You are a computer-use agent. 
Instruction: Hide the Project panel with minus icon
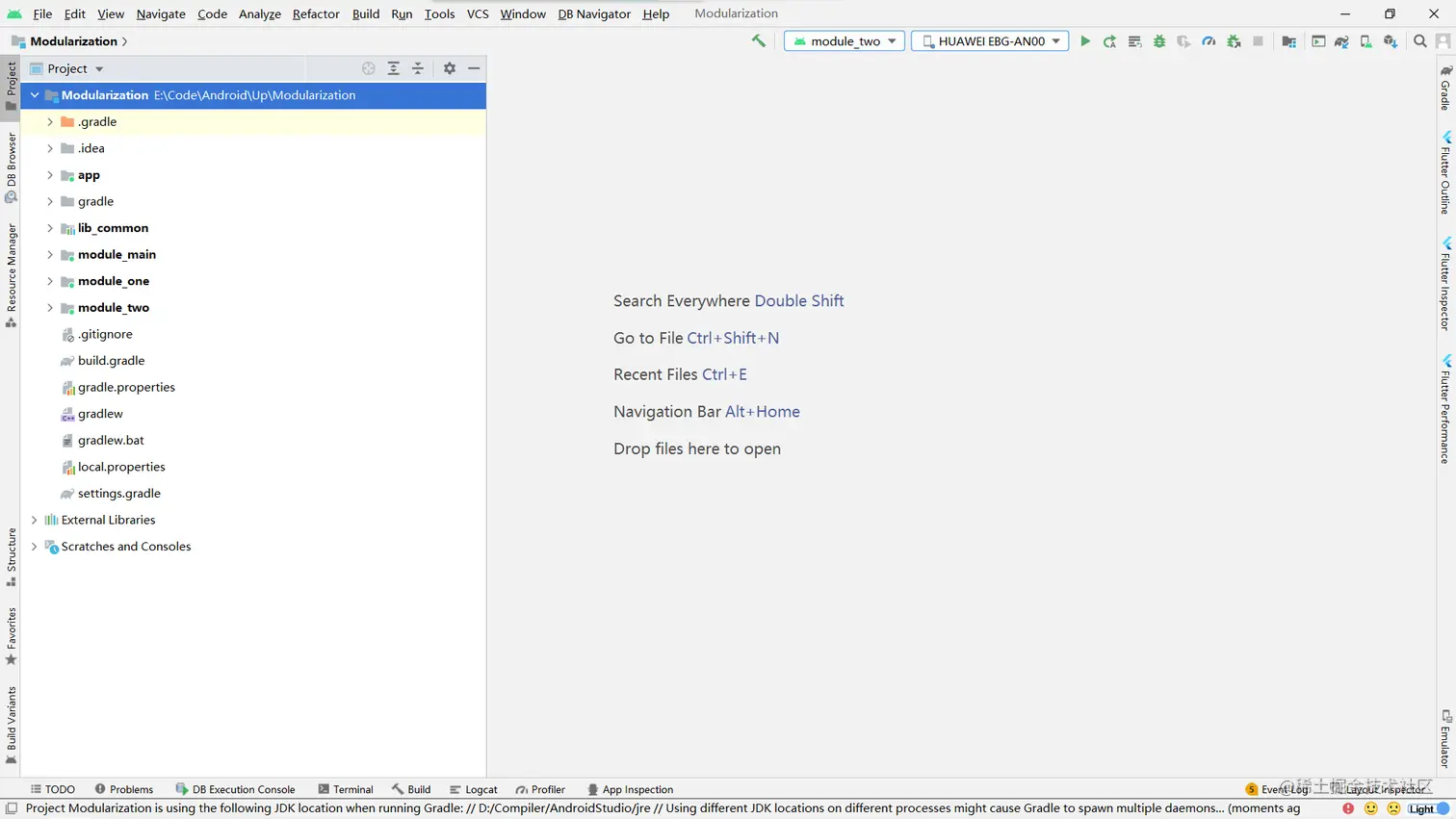[x=474, y=68]
